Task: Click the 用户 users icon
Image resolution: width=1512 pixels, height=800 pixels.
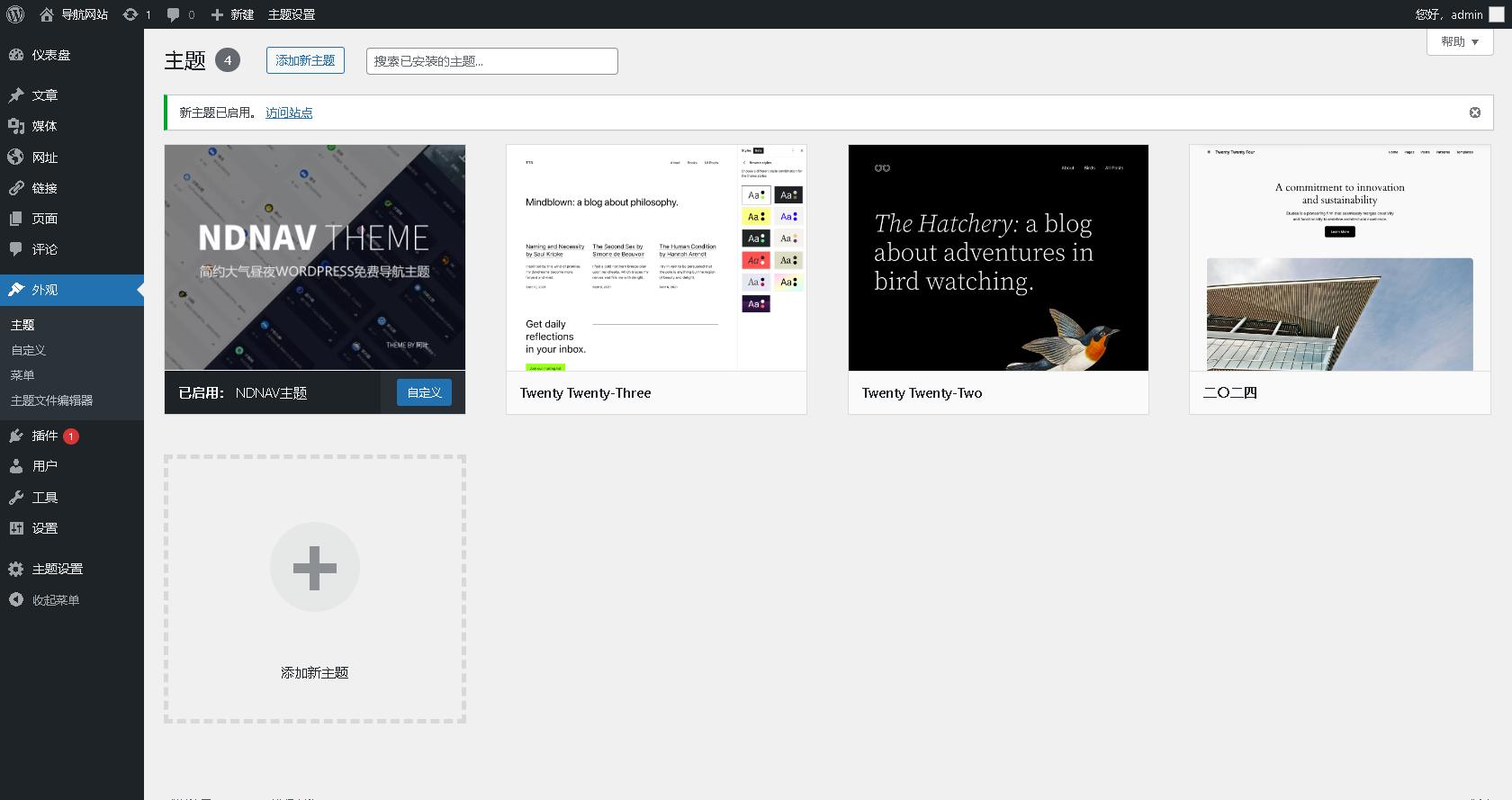Action: 16,466
